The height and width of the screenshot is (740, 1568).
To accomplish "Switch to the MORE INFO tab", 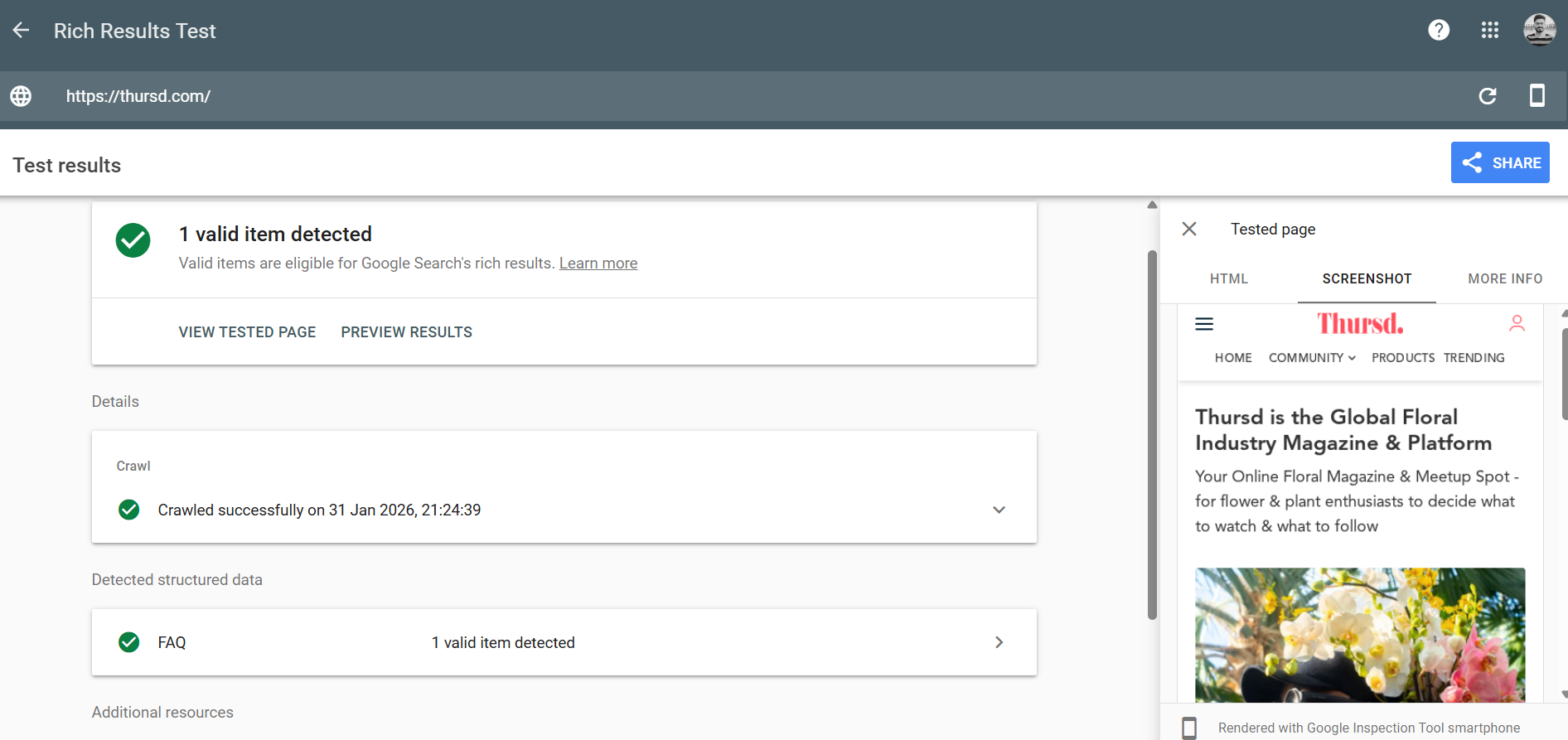I will pyautogui.click(x=1505, y=279).
